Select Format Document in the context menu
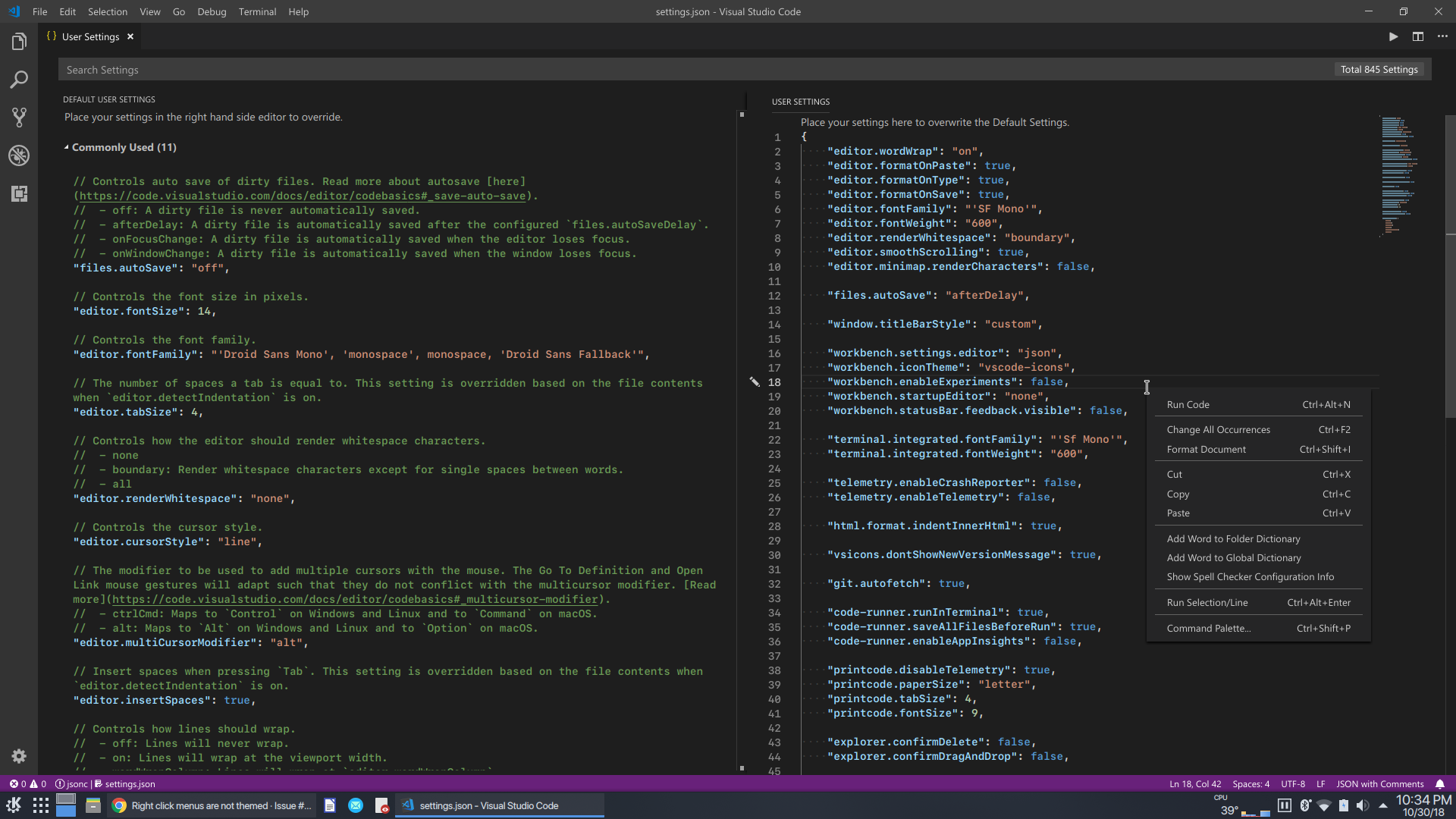The height and width of the screenshot is (819, 1456). (x=1207, y=449)
